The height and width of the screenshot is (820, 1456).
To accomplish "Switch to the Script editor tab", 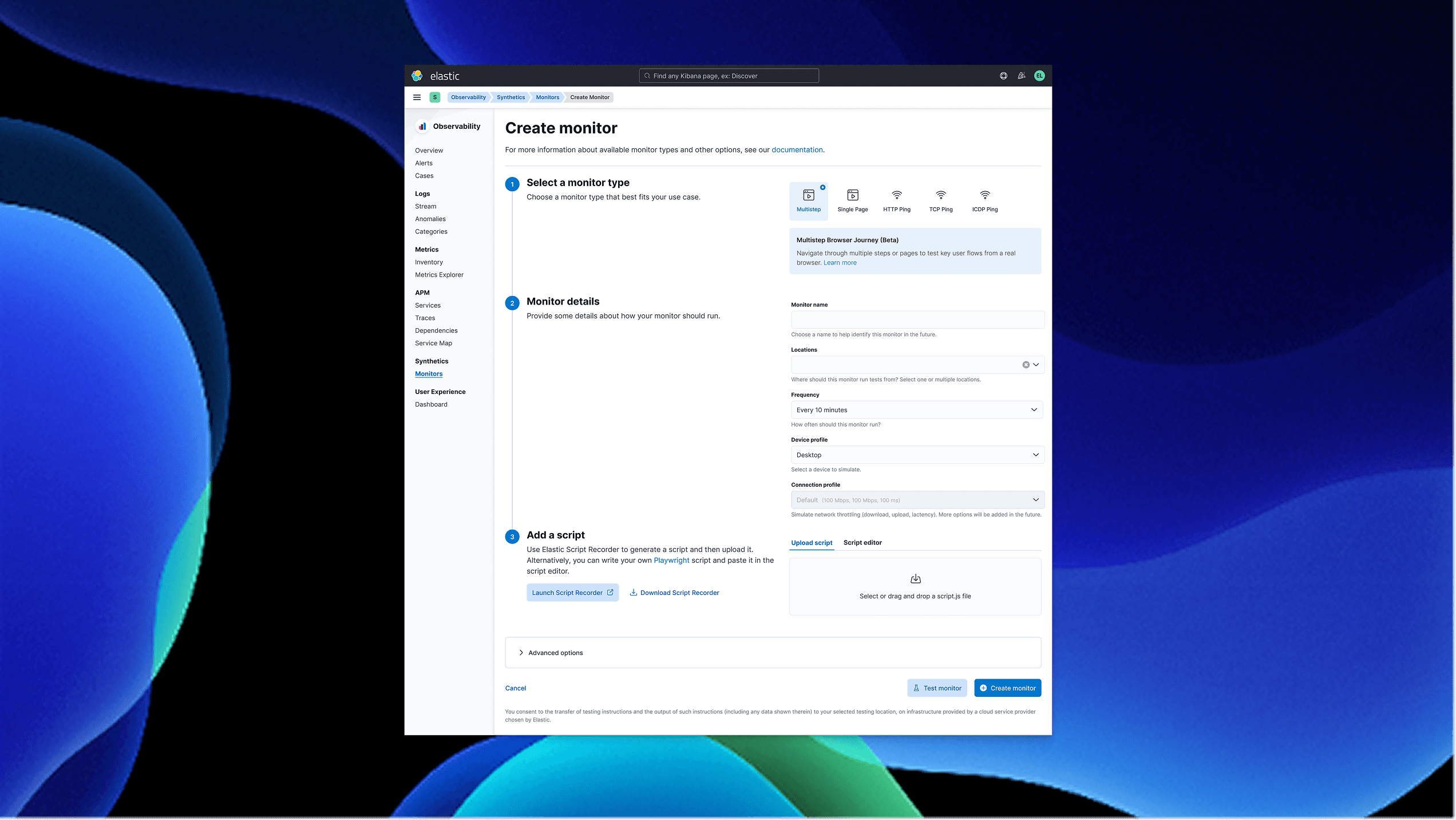I will (862, 542).
